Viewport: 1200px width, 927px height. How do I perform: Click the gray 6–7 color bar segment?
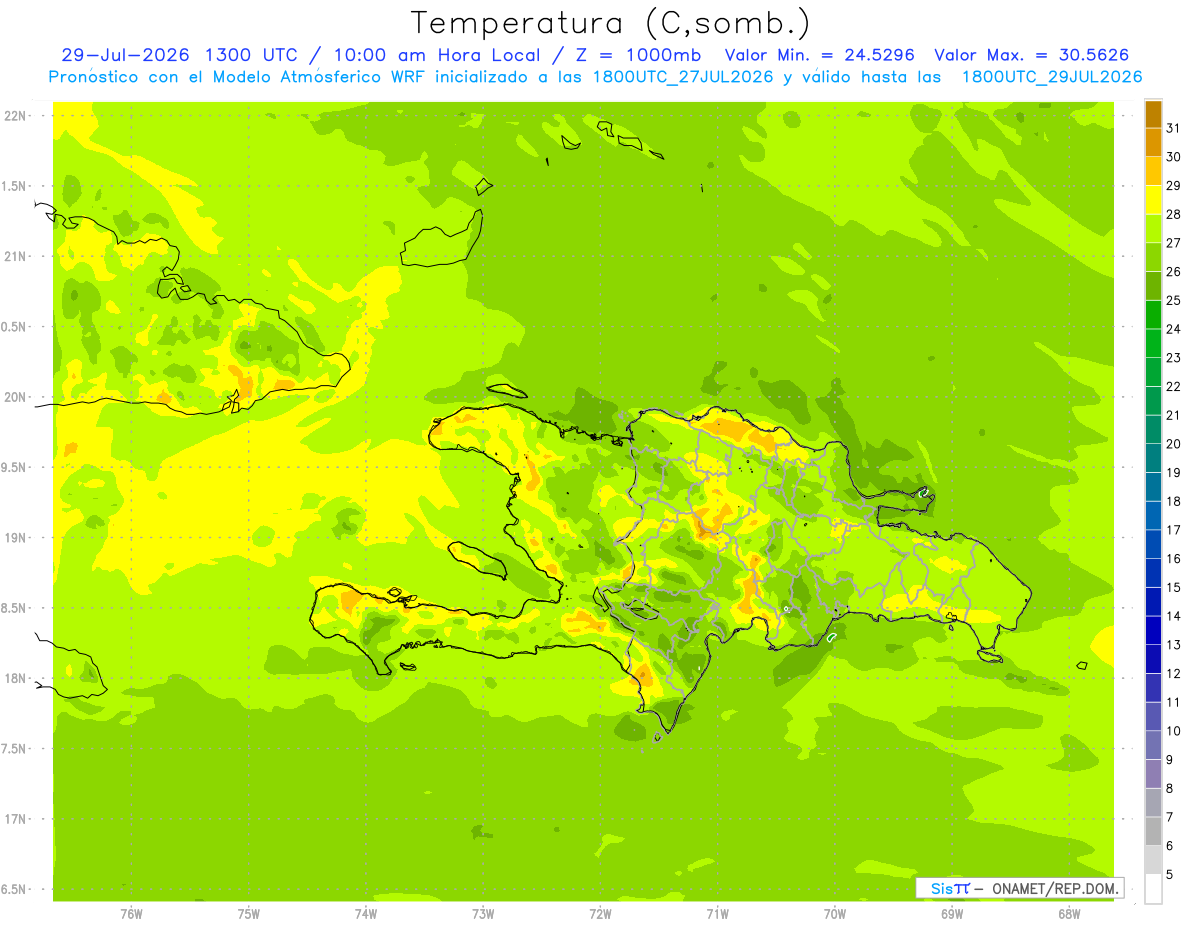[x=1153, y=831]
